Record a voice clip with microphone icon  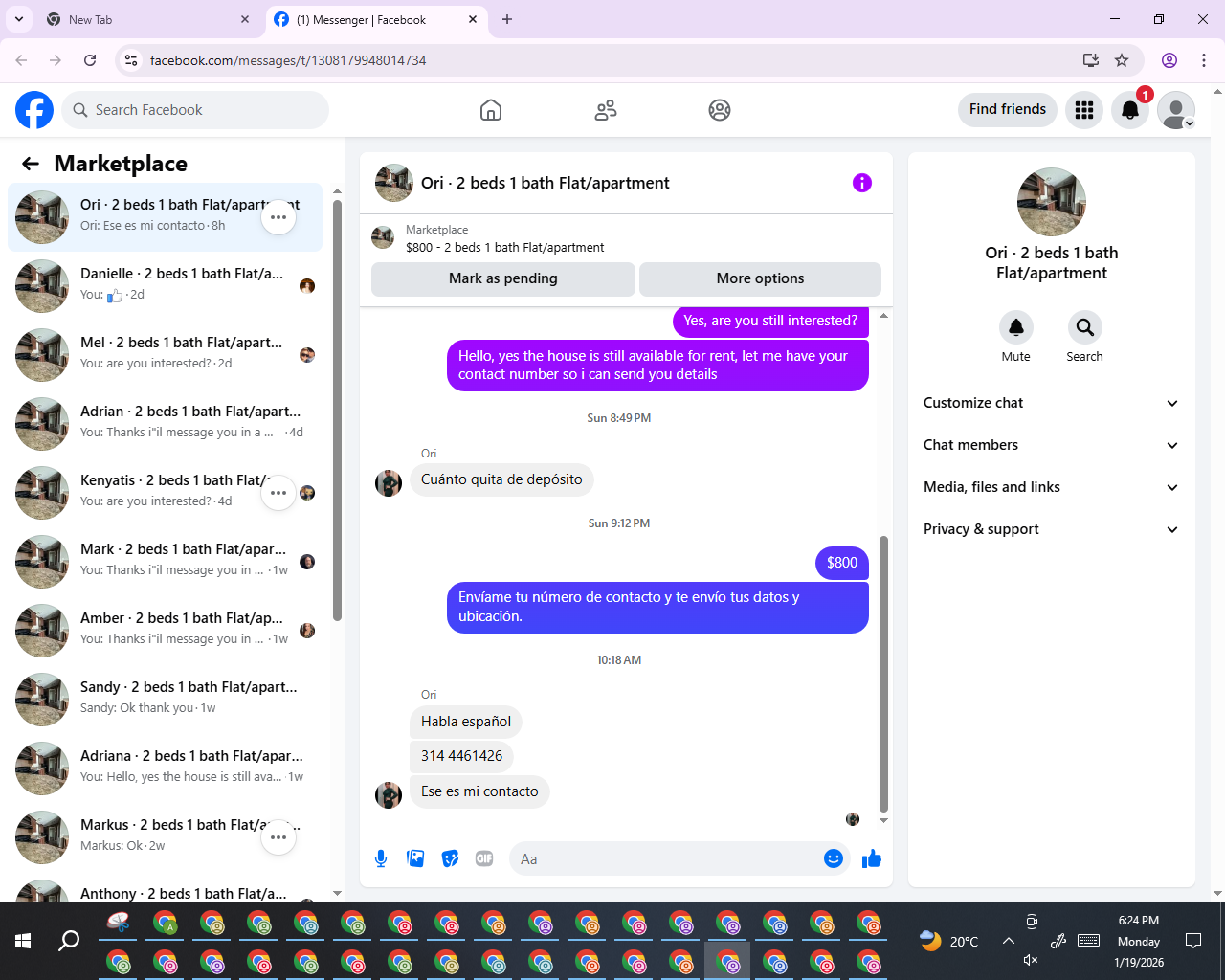coord(381,858)
